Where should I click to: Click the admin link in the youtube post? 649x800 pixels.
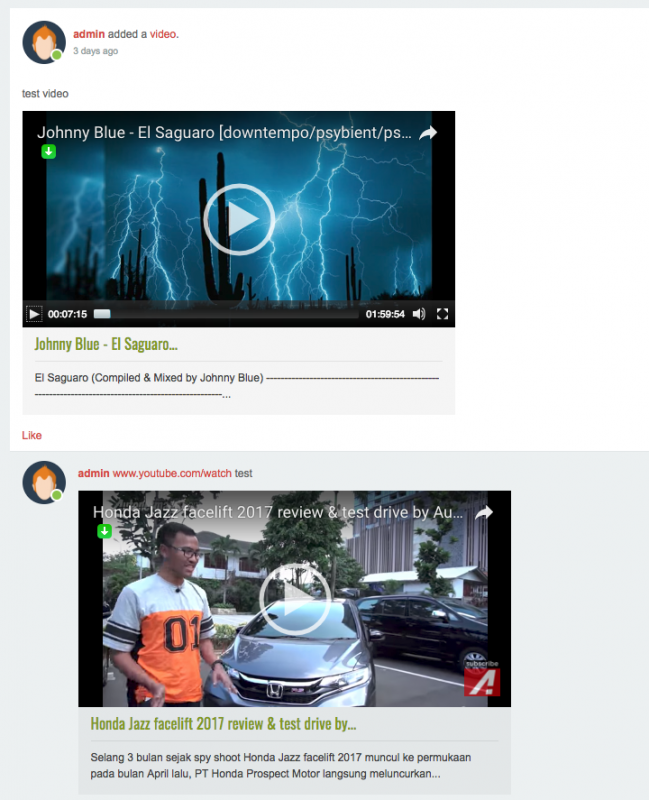click(x=93, y=473)
